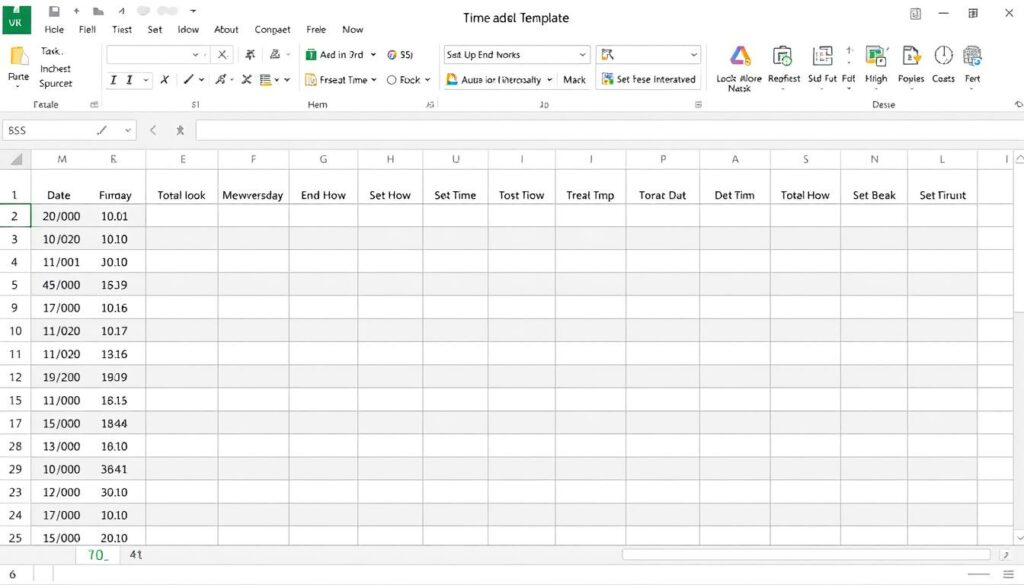This screenshot has width=1024, height=585.
Task: Open the name box dropdown arrow
Action: point(127,131)
